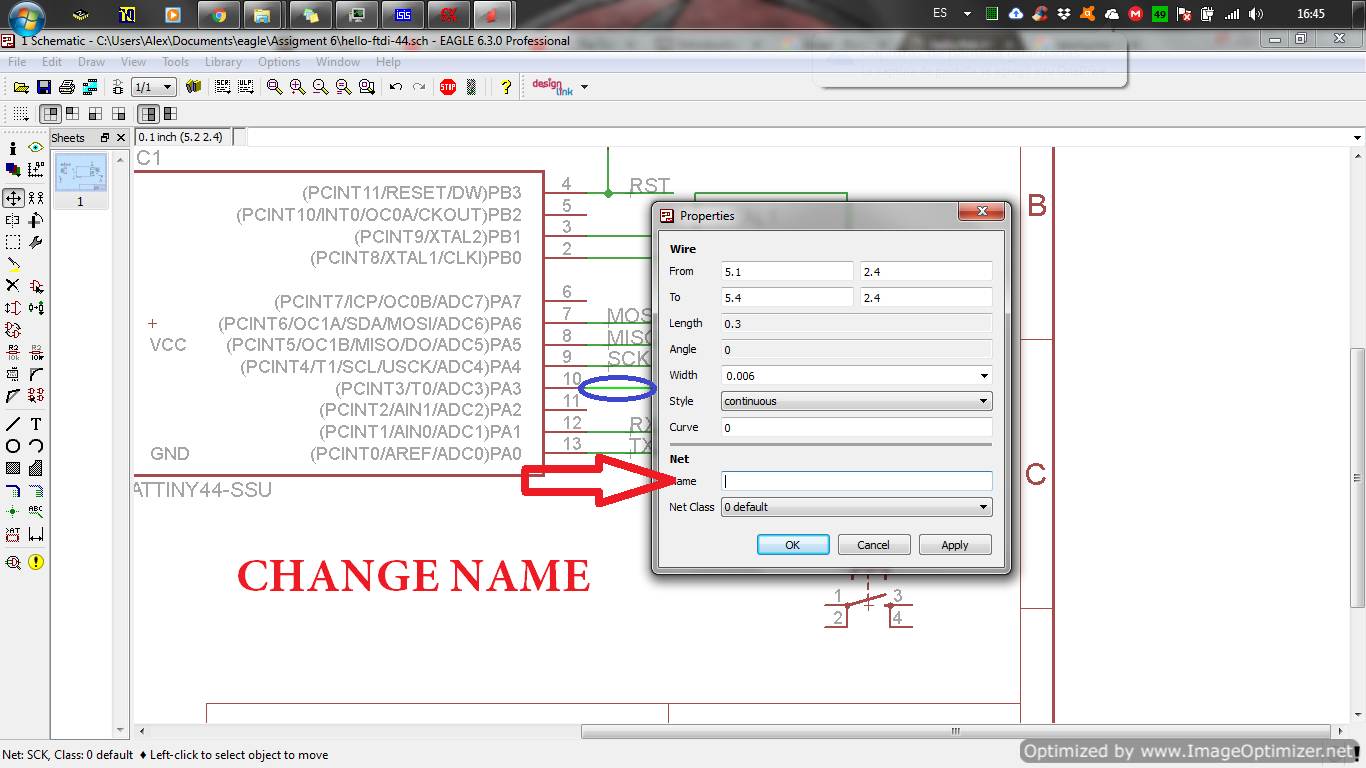
Task: Open the CAM processor icon
Action: pos(89,87)
